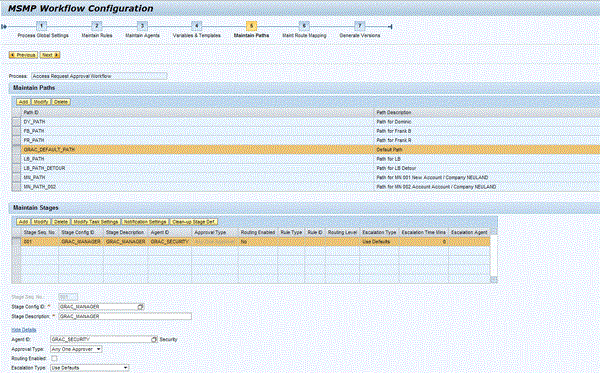Select step 5 Maintain Paths
The height and width of the screenshot is (373, 600).
click(x=251, y=26)
